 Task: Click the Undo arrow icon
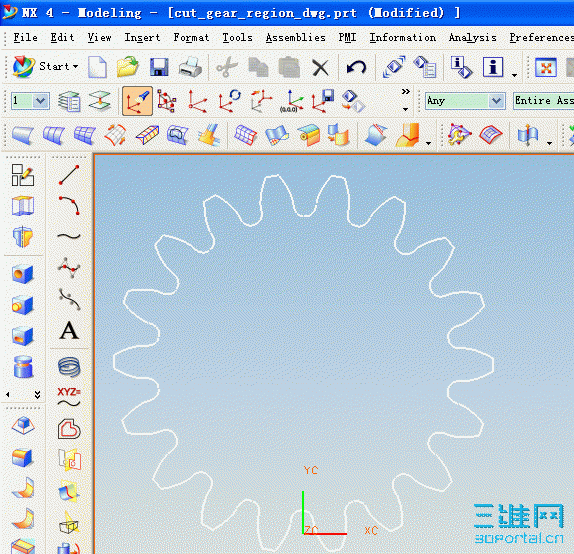[356, 67]
